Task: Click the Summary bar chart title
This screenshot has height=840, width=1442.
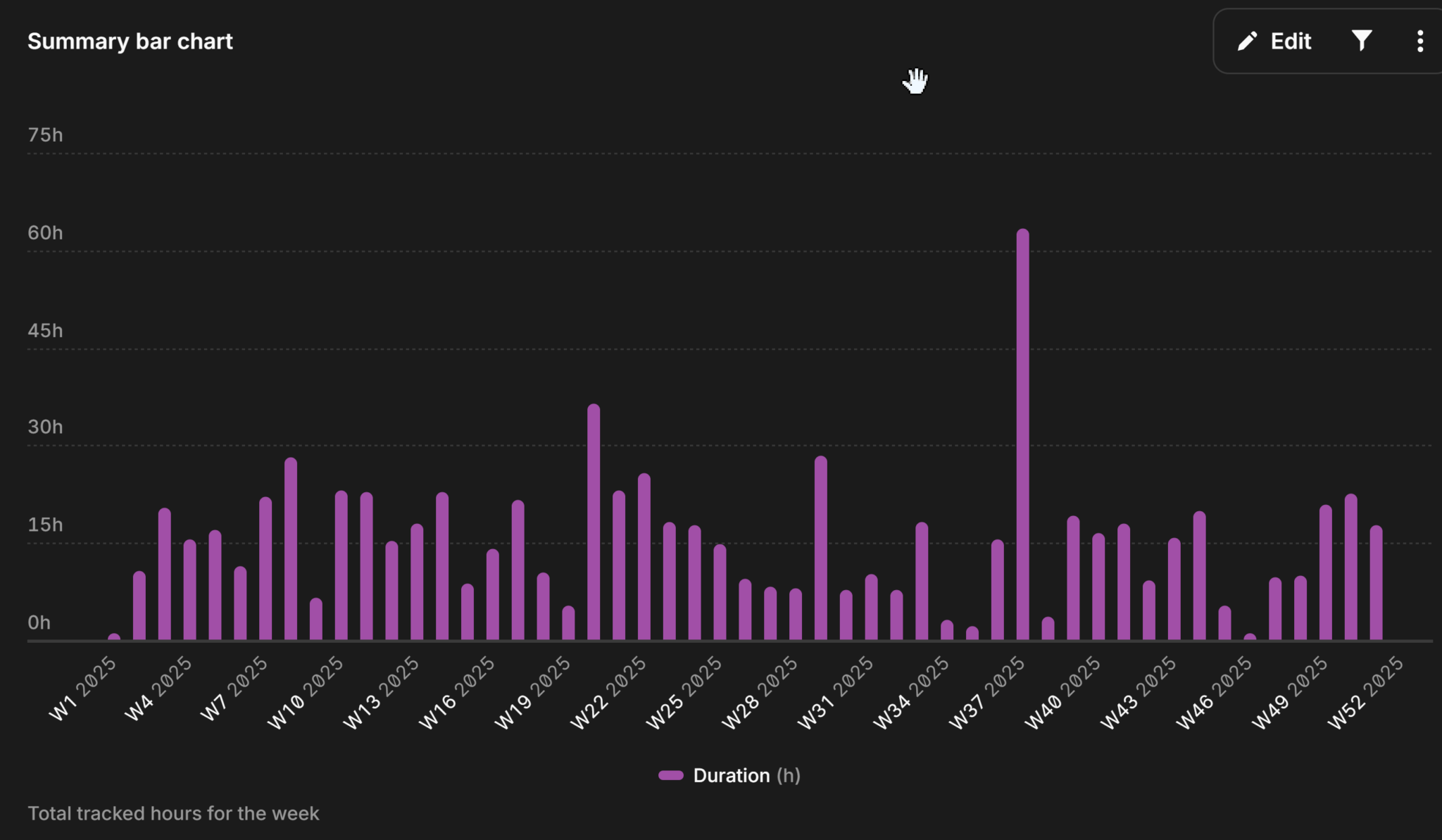Action: click(130, 42)
